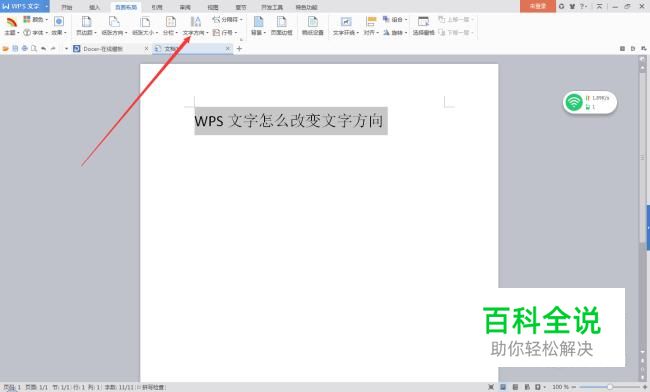The height and width of the screenshot is (392, 650).
Task: Collapse the ribbon with the caret icon
Action: click(x=599, y=6)
